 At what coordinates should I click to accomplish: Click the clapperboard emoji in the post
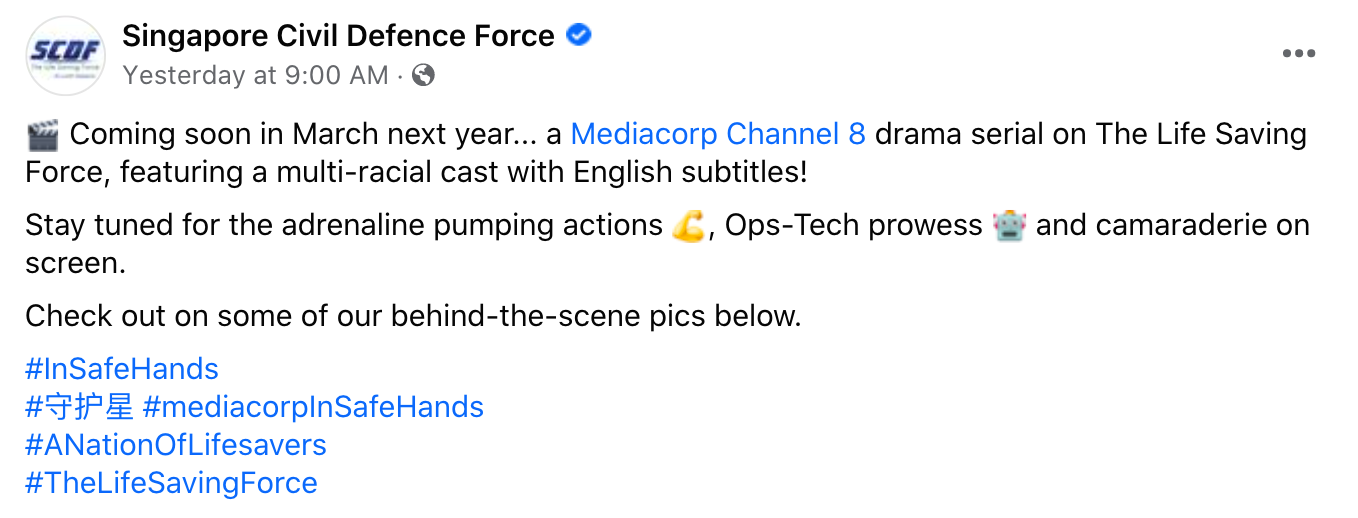pyautogui.click(x=42, y=135)
